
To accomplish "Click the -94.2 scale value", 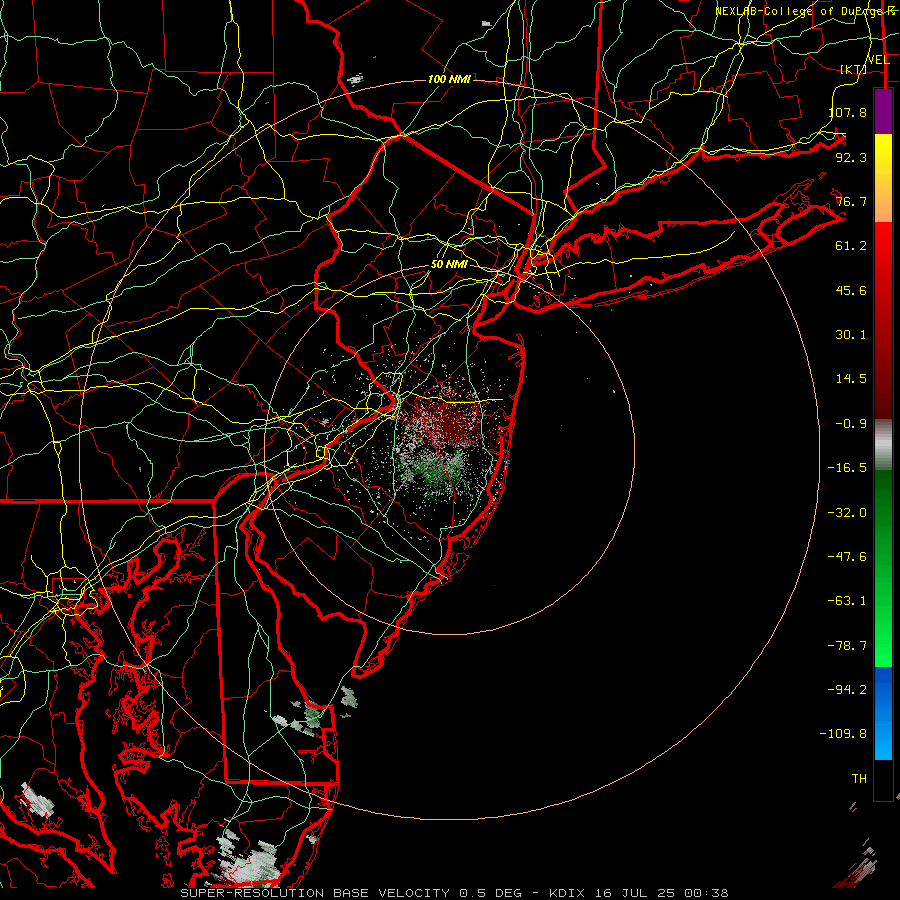I will tap(847, 689).
